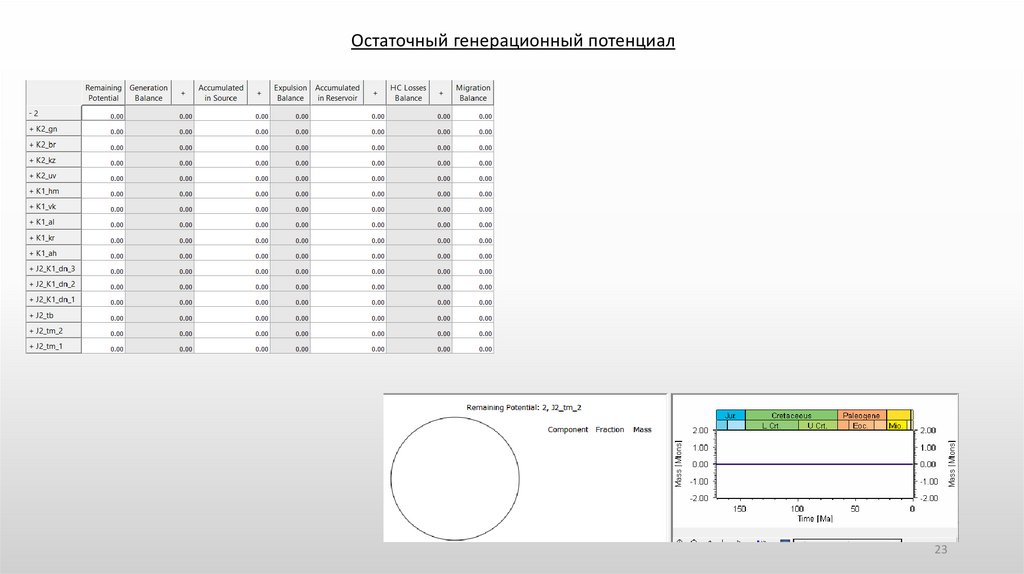
Task: Pick the HC Losses Balance column header
Action: click(x=408, y=93)
